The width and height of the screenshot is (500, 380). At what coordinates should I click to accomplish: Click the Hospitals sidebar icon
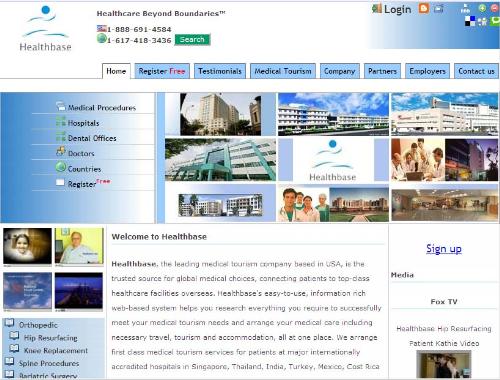[x=61, y=122]
